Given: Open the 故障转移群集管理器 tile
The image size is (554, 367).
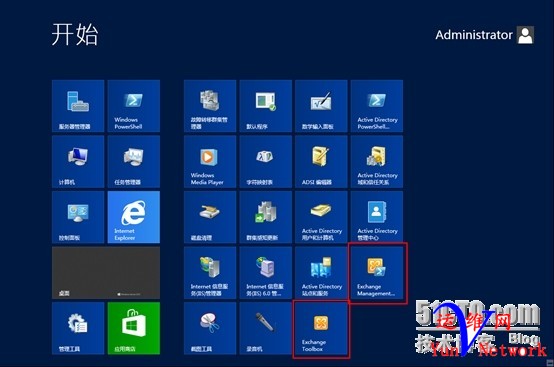Looking at the screenshot, I should tap(210, 106).
